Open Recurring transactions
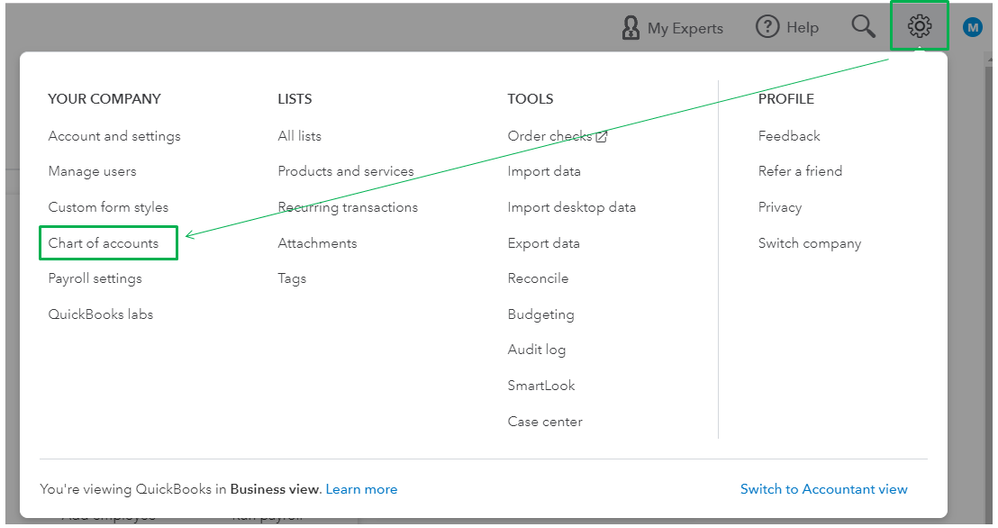The height and width of the screenshot is (528, 998). (347, 207)
